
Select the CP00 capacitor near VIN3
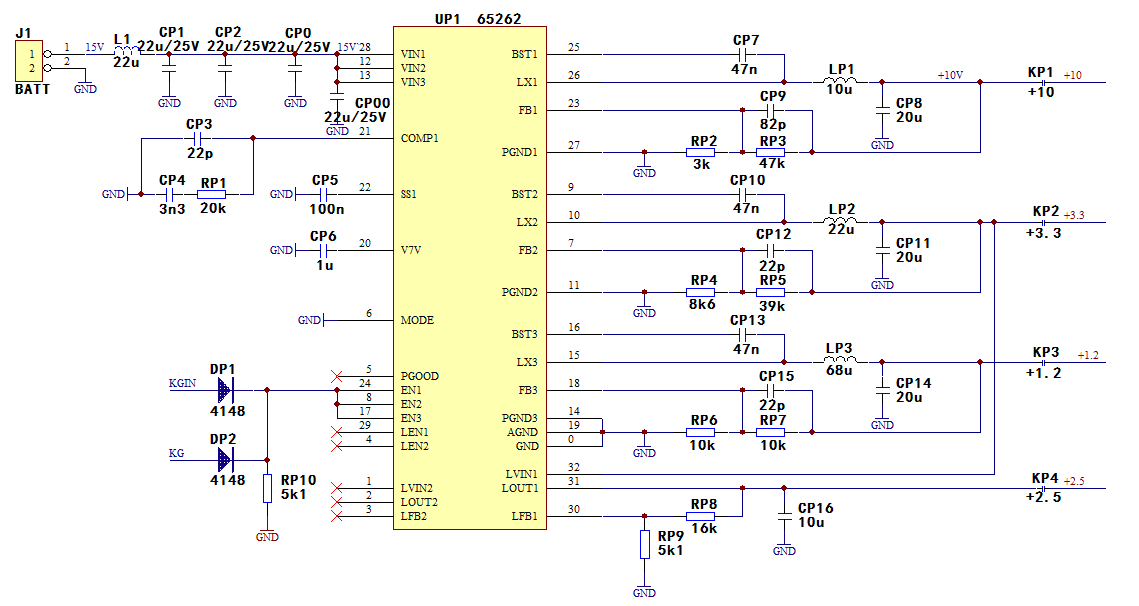pyautogui.click(x=337, y=95)
